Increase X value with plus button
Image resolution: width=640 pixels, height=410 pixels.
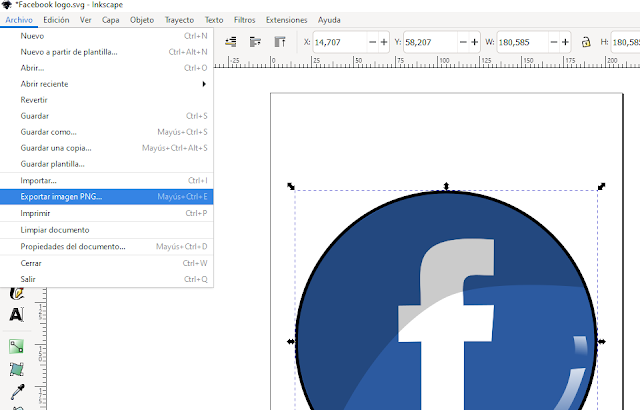384,42
